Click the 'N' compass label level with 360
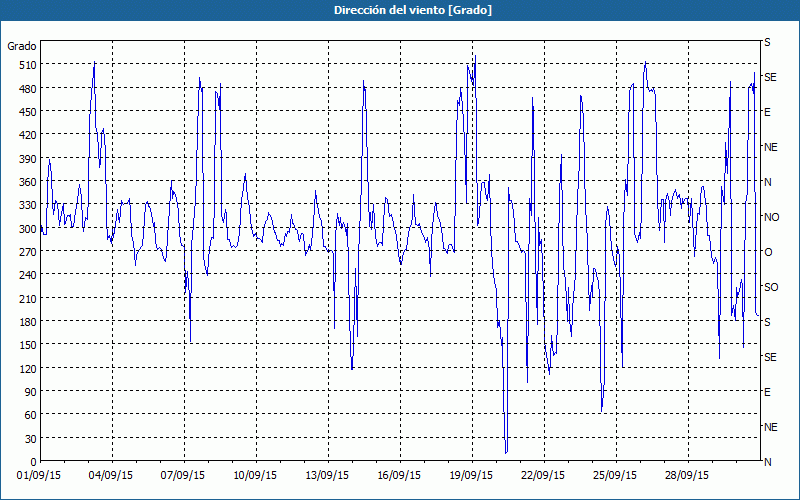The image size is (800, 500). point(768,182)
